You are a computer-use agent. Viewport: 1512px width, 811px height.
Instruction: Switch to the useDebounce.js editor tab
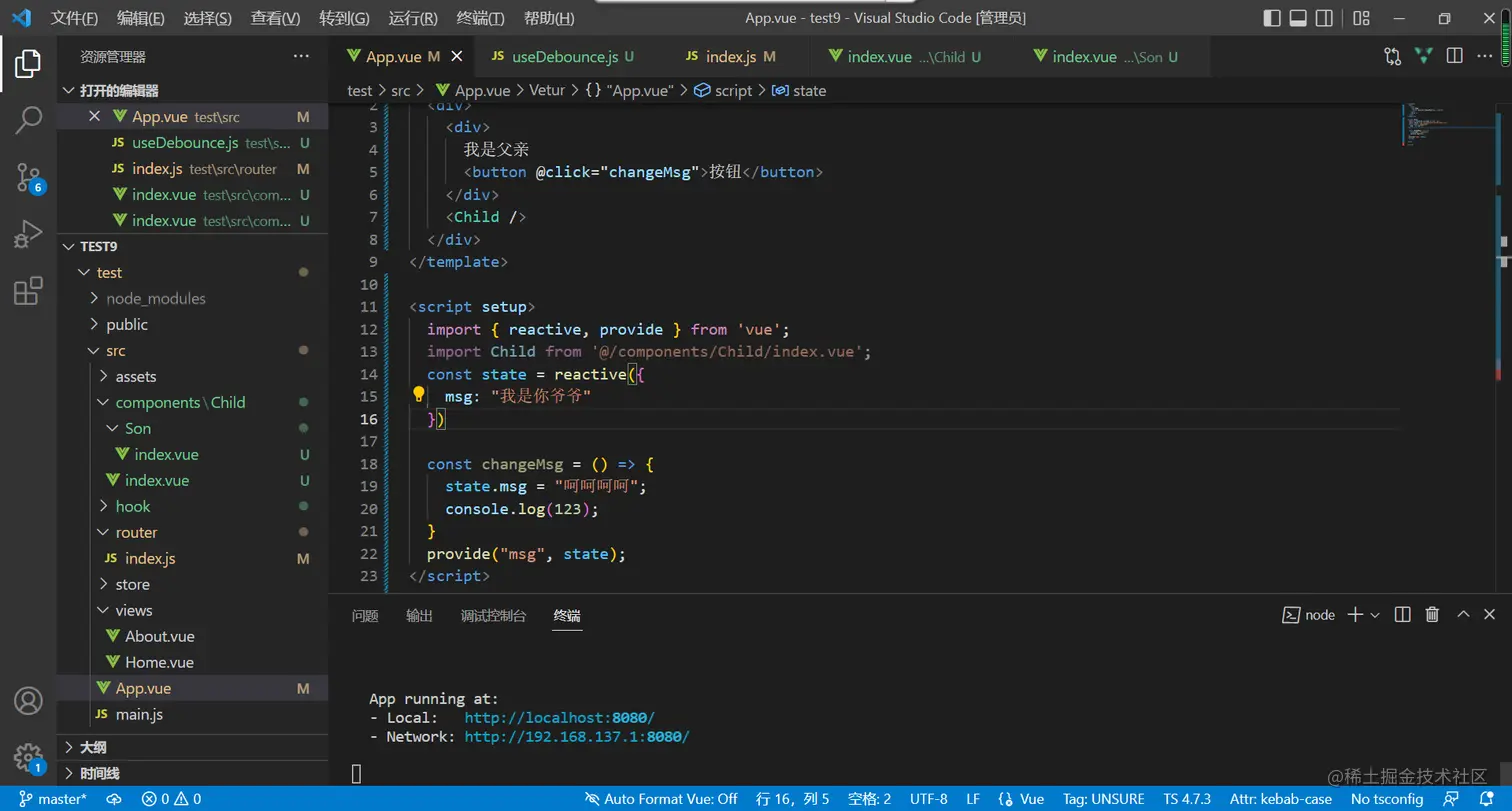point(564,57)
